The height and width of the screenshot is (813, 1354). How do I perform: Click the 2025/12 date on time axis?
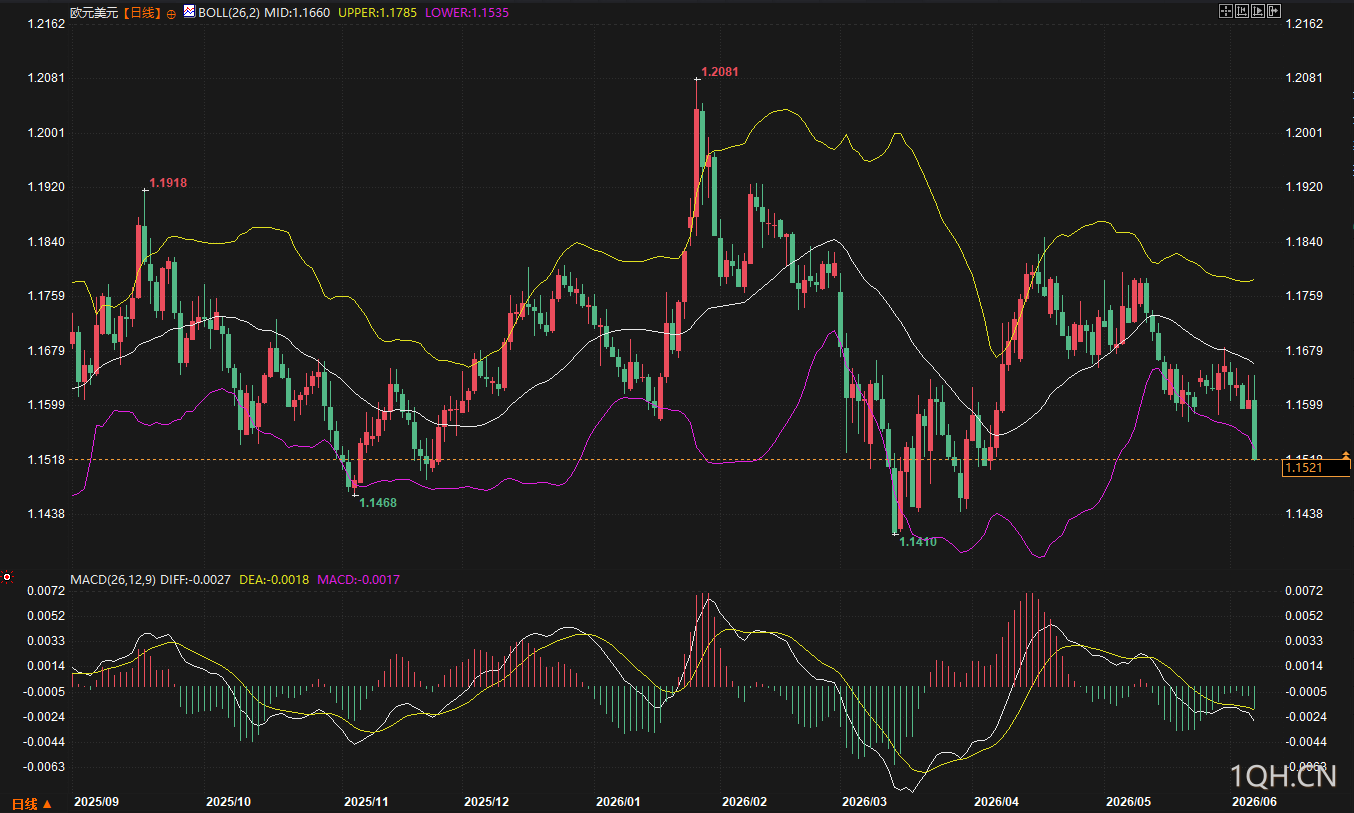coord(487,802)
